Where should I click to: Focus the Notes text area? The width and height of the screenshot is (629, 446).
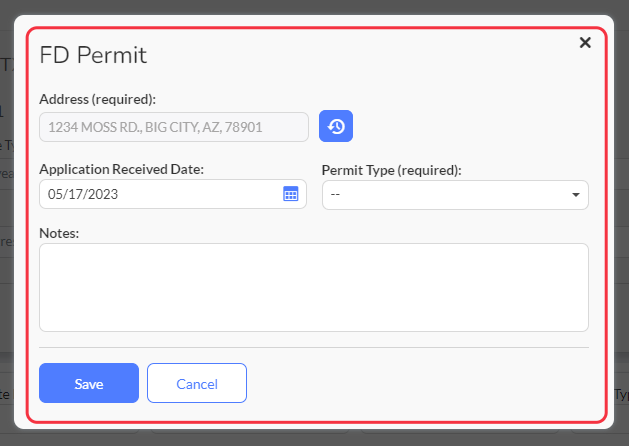[x=314, y=287]
